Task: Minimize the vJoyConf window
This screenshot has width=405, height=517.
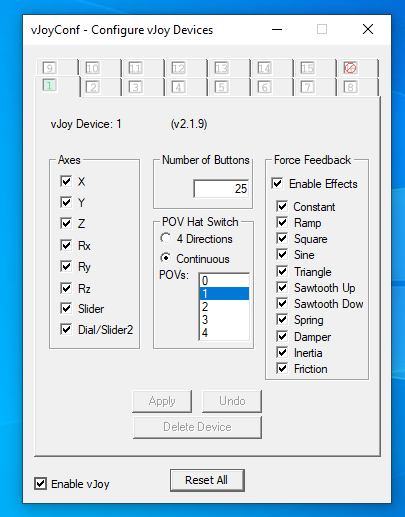Action: pyautogui.click(x=277, y=29)
